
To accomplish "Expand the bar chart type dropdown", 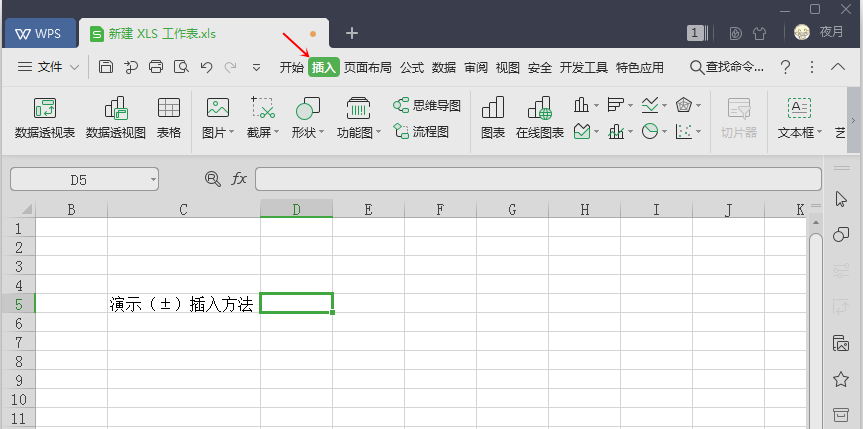I will 630,105.
